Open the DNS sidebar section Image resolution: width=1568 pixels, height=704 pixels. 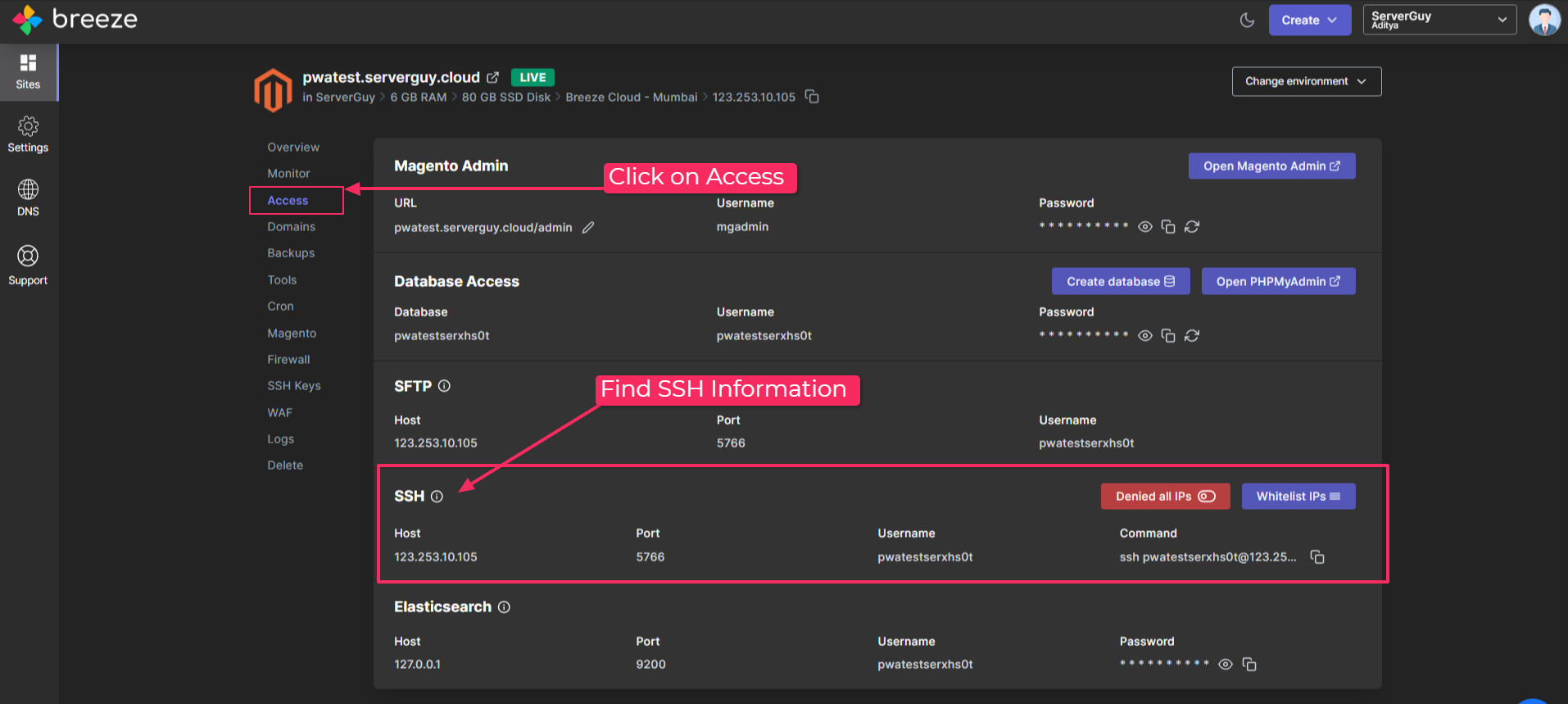coord(28,198)
